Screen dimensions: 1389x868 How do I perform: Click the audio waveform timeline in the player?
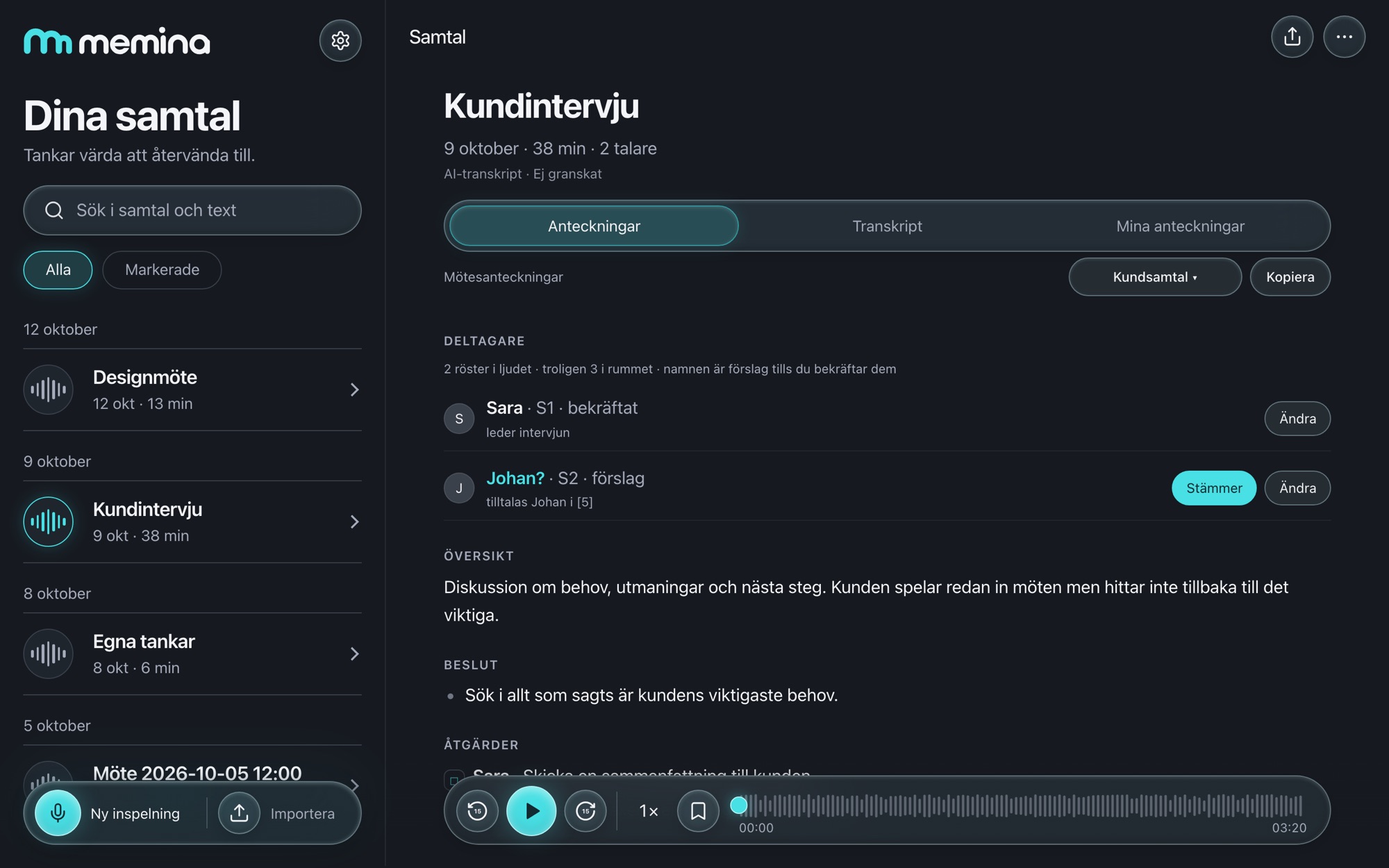tap(1021, 806)
